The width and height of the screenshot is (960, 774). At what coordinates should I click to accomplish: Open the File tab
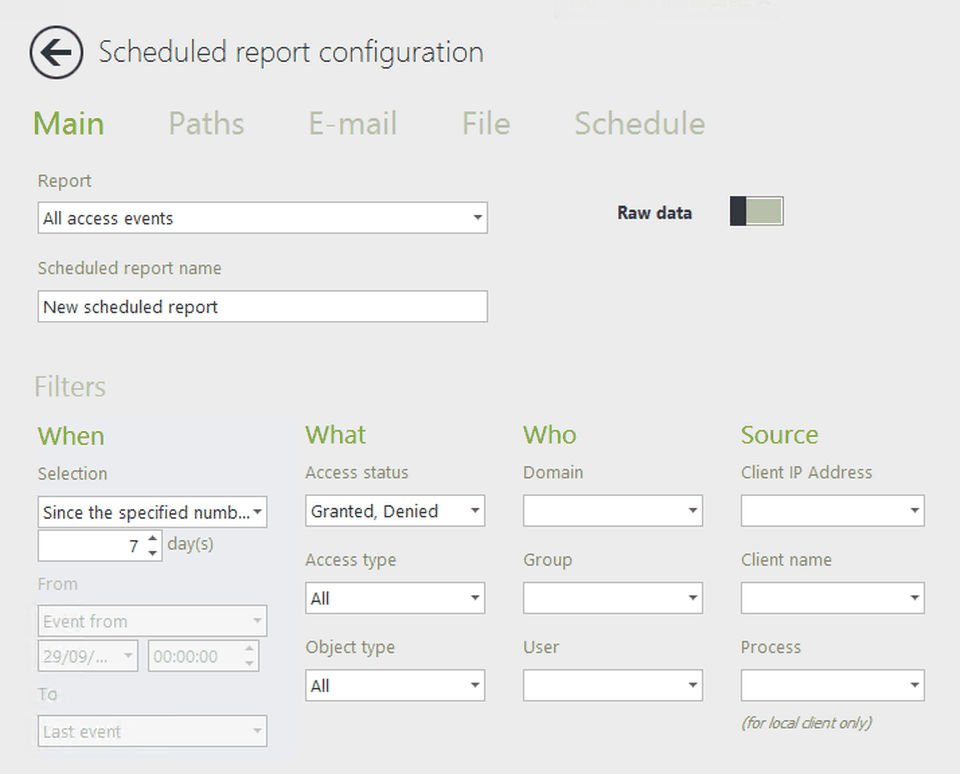[485, 124]
